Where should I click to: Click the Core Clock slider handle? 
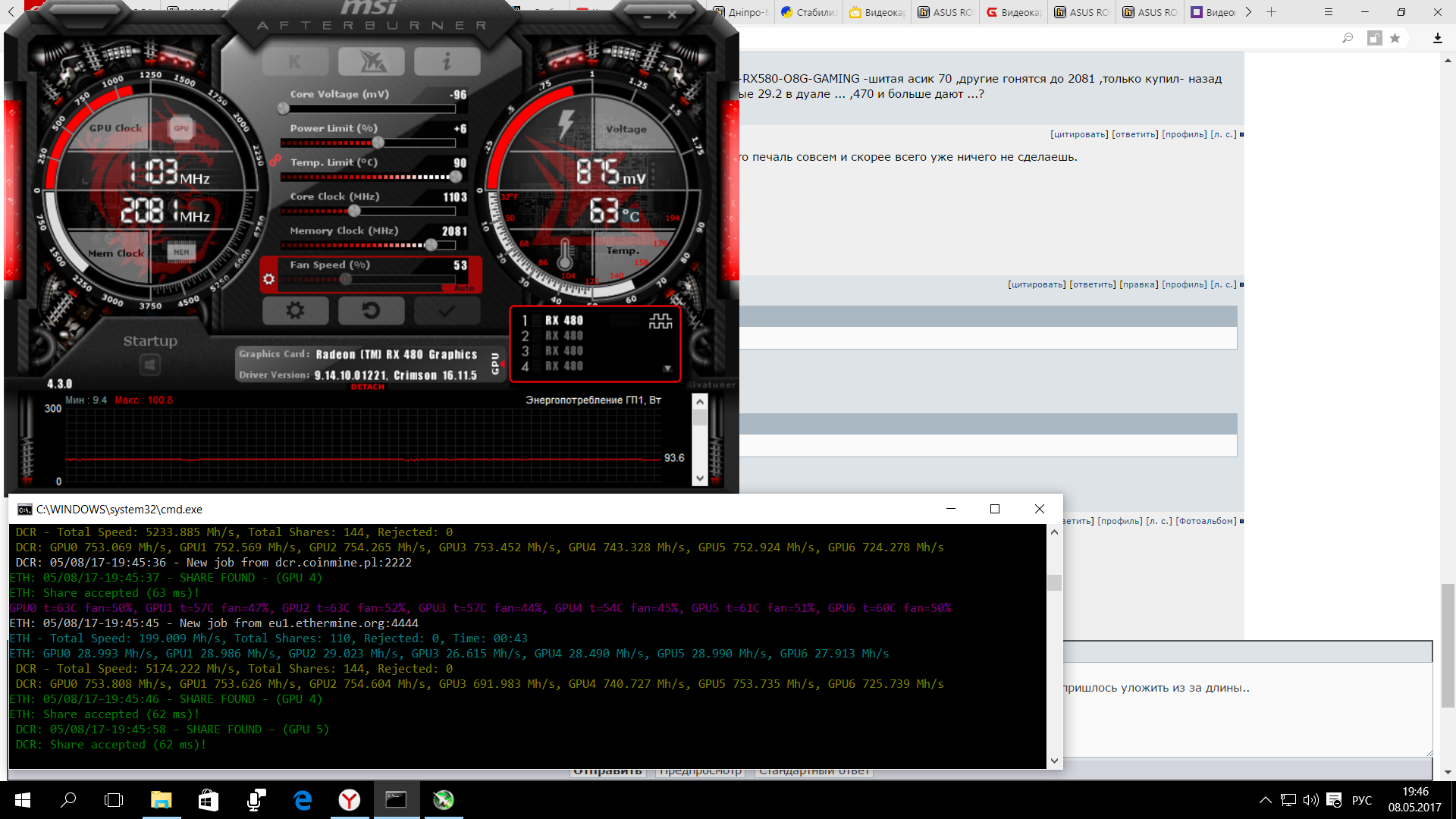(354, 211)
